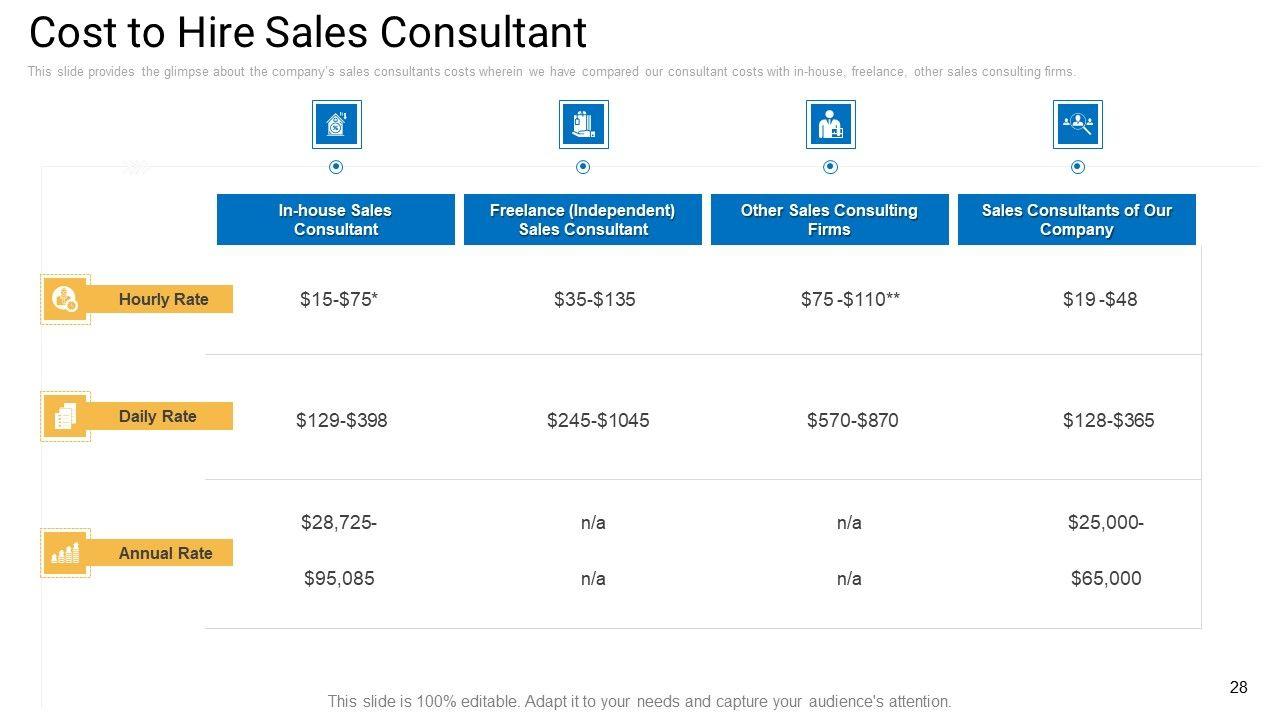Select the $245-$1045 daily rate cell
The height and width of the screenshot is (720, 1280).
pyautogui.click(x=598, y=421)
